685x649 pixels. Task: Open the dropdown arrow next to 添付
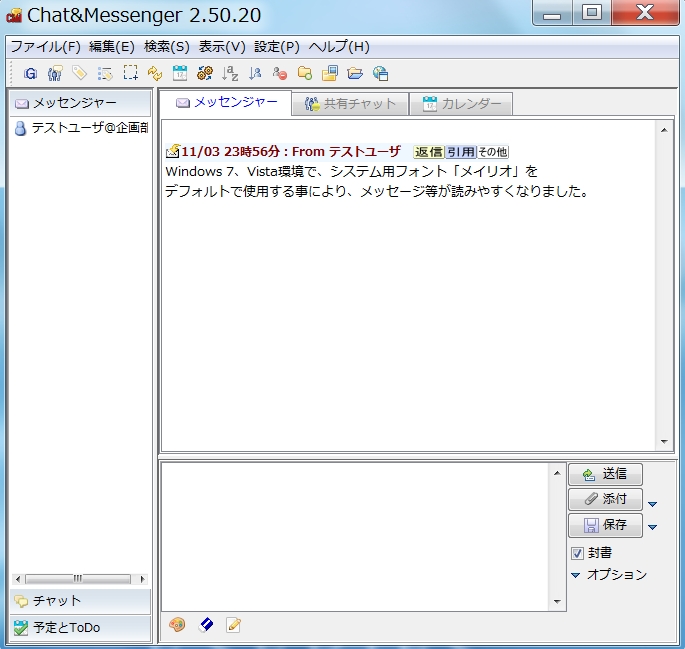tap(653, 503)
